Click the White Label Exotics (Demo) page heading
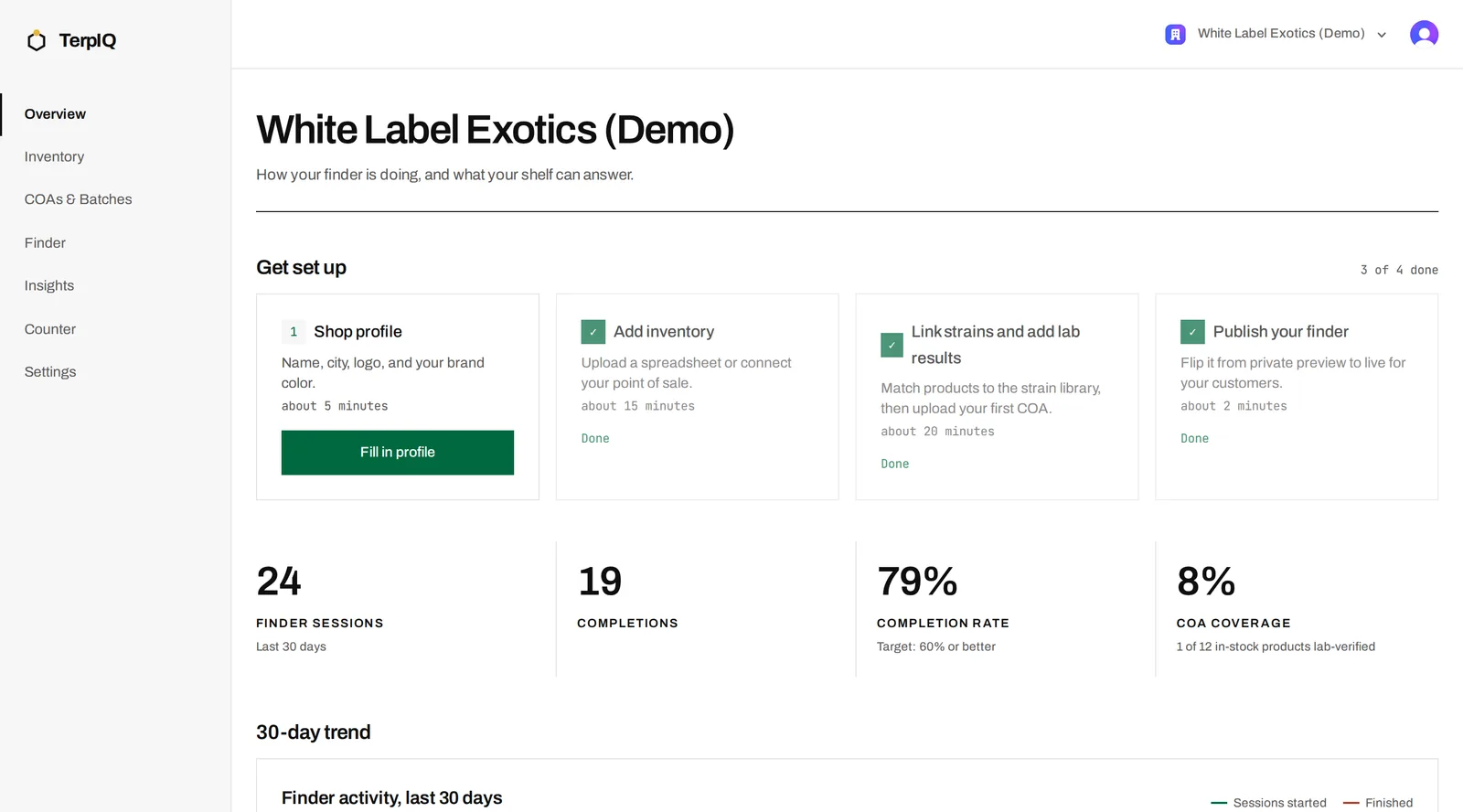 [496, 130]
